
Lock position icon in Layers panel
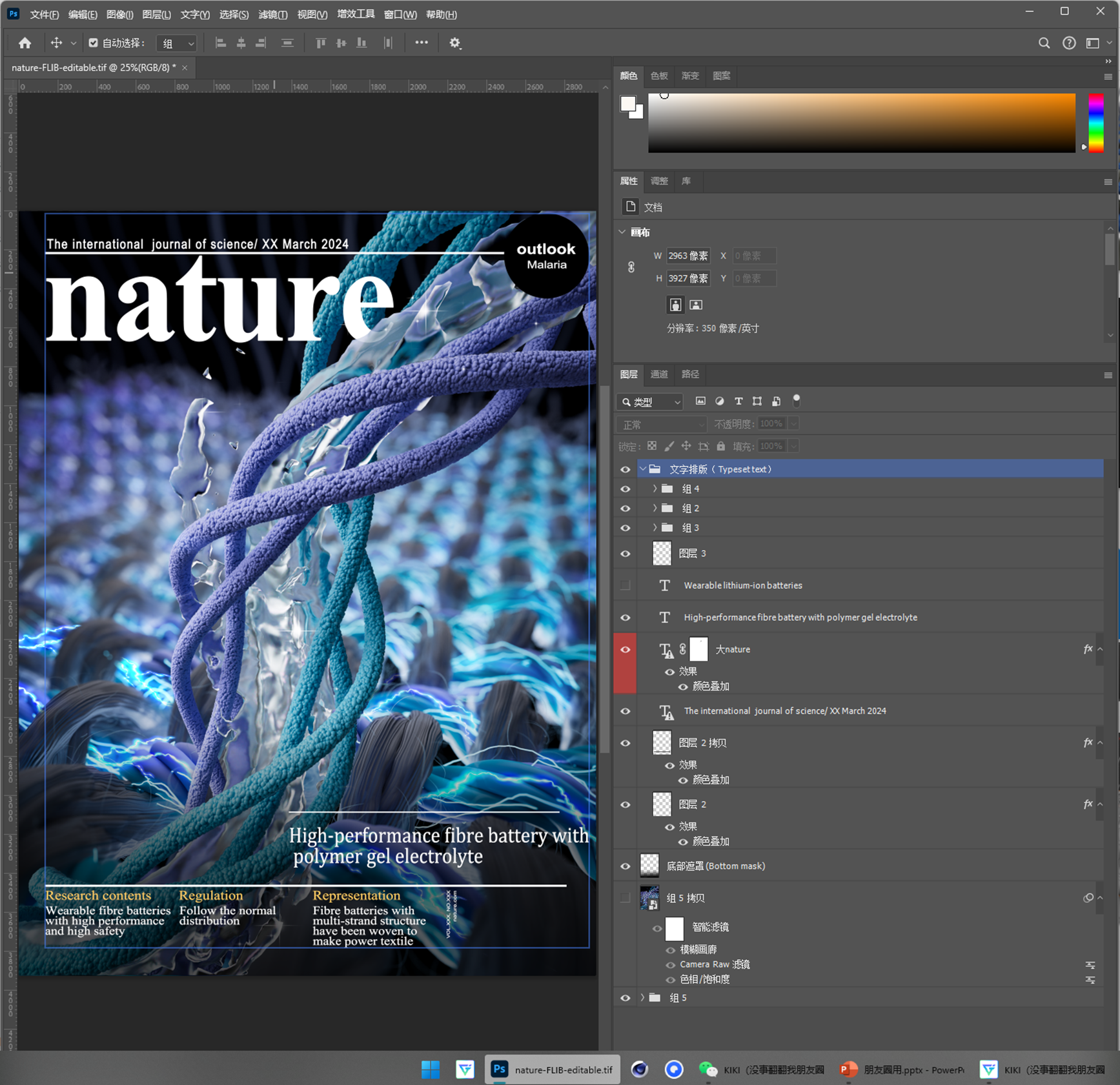pos(686,446)
